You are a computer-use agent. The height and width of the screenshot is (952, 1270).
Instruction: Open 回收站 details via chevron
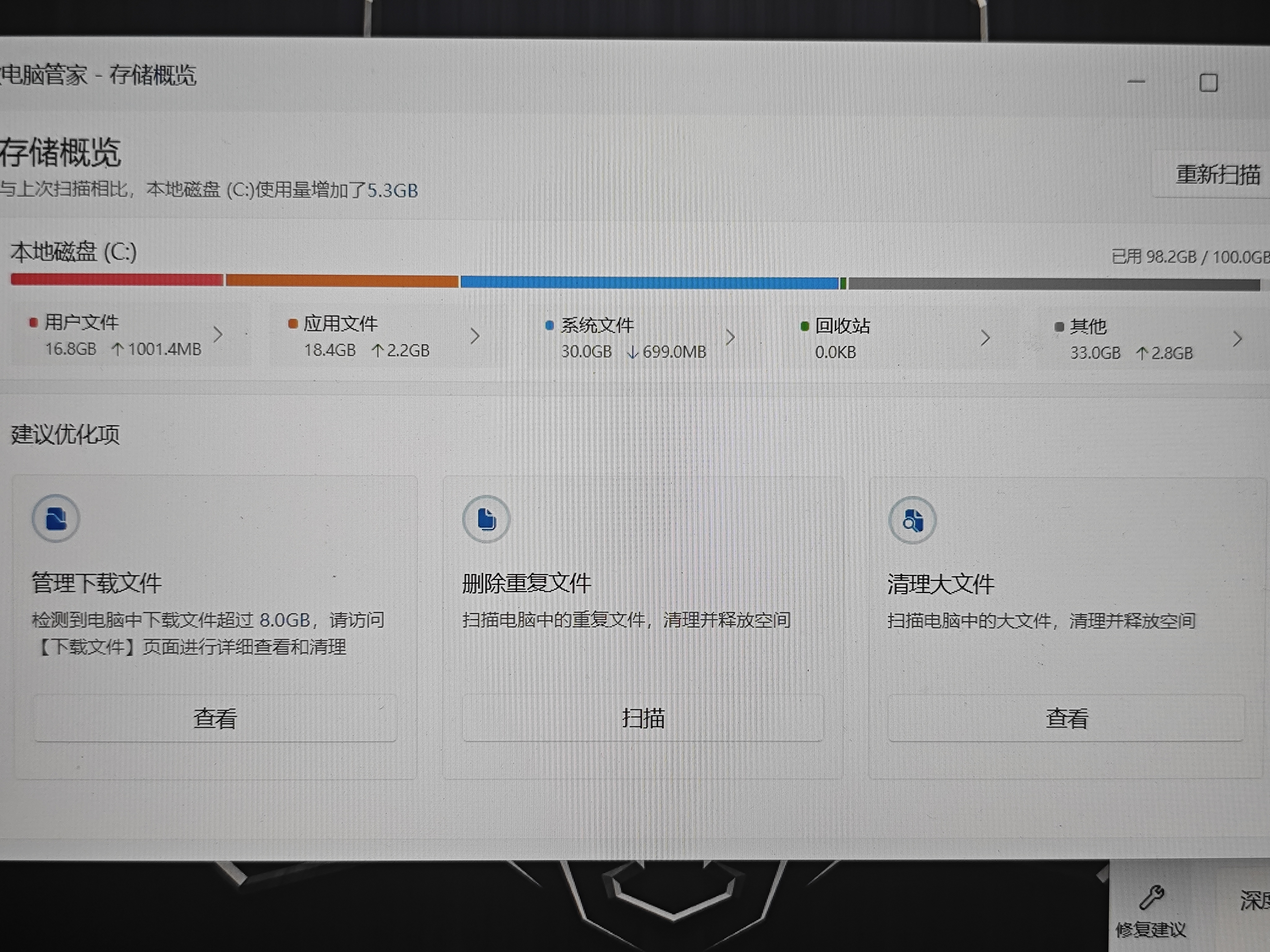(x=985, y=338)
